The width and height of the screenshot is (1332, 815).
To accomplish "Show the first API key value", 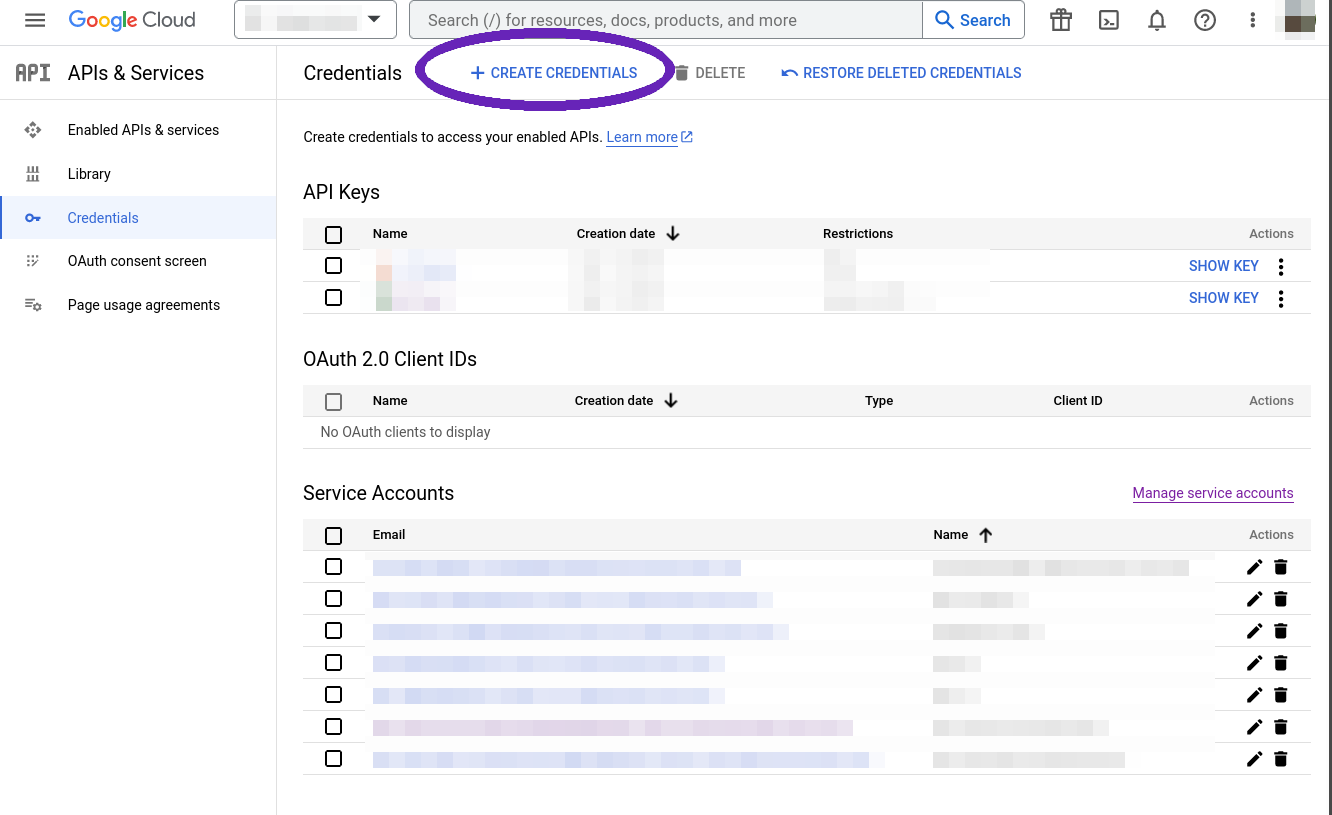I will 1224,265.
